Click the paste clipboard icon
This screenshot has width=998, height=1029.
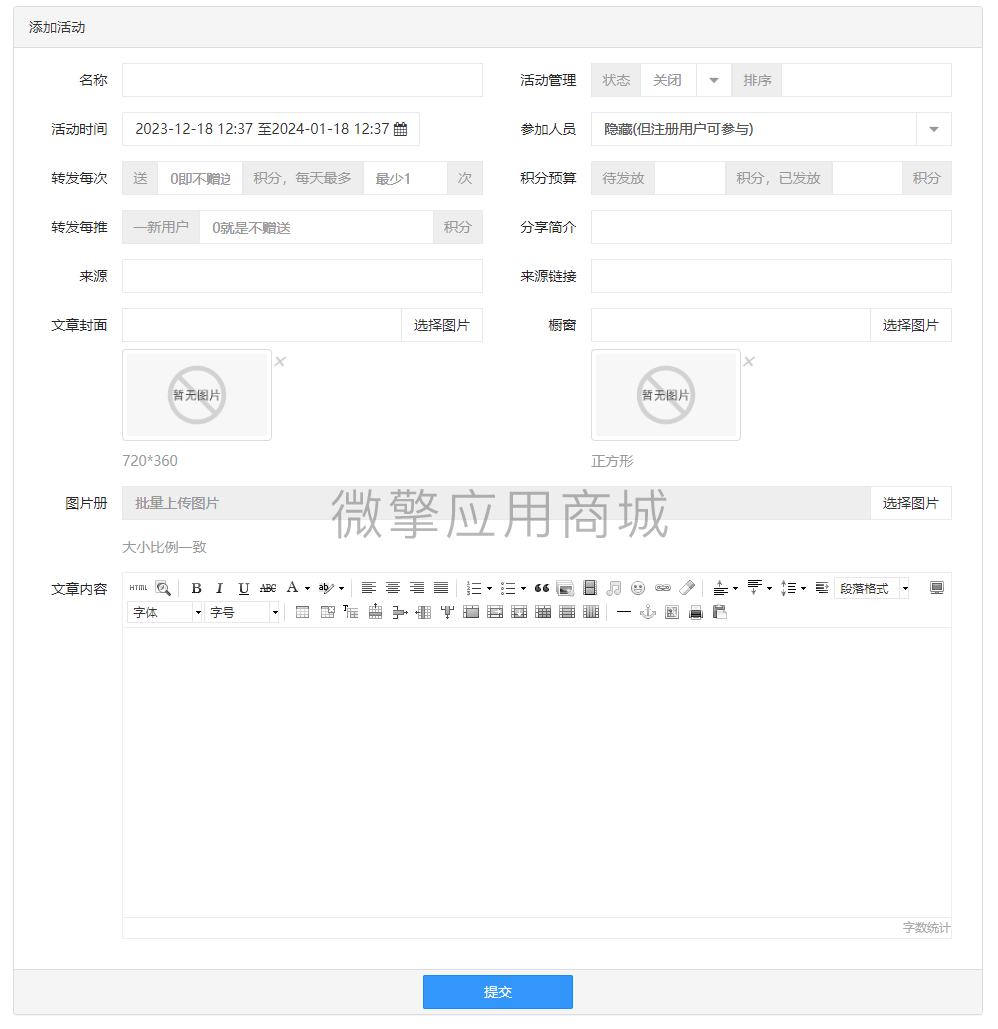pos(720,612)
